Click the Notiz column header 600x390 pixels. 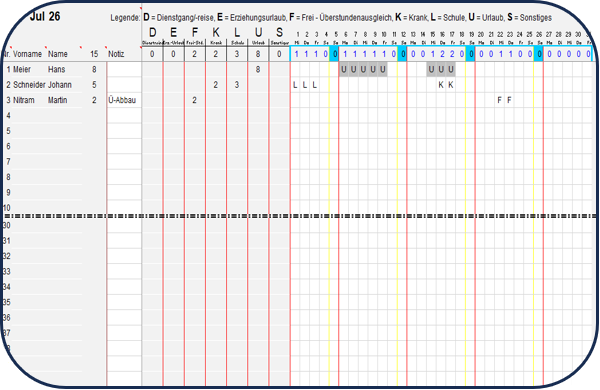coord(116,54)
